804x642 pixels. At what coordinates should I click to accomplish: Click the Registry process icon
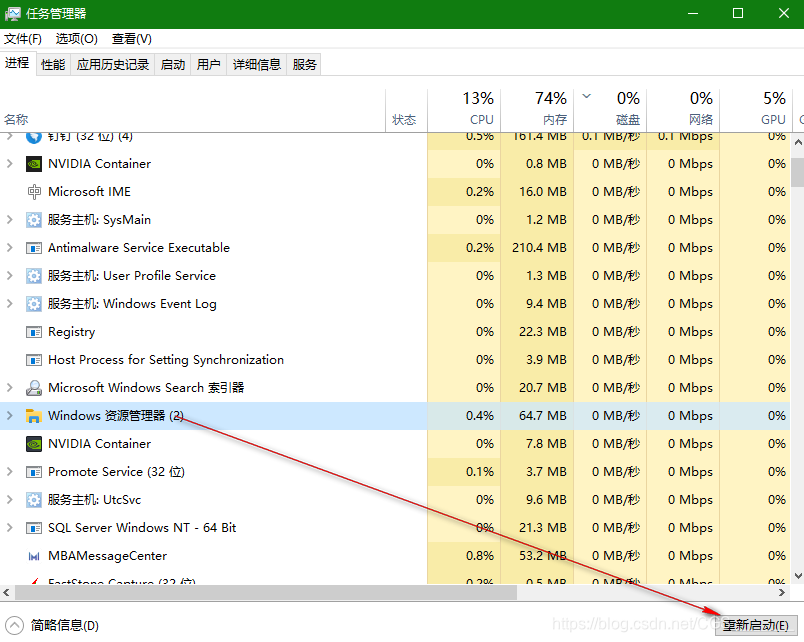[x=34, y=332]
